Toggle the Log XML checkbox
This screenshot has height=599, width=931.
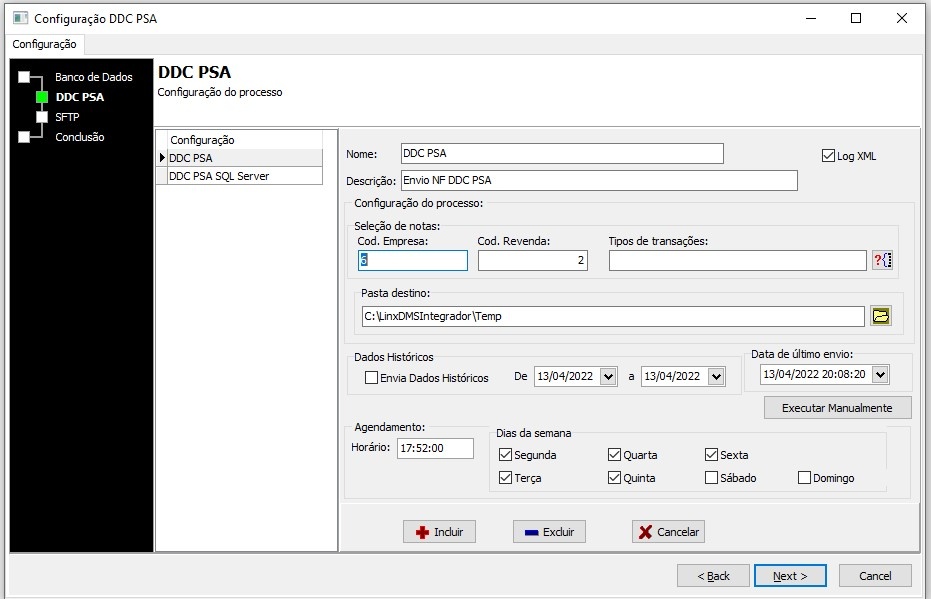828,156
